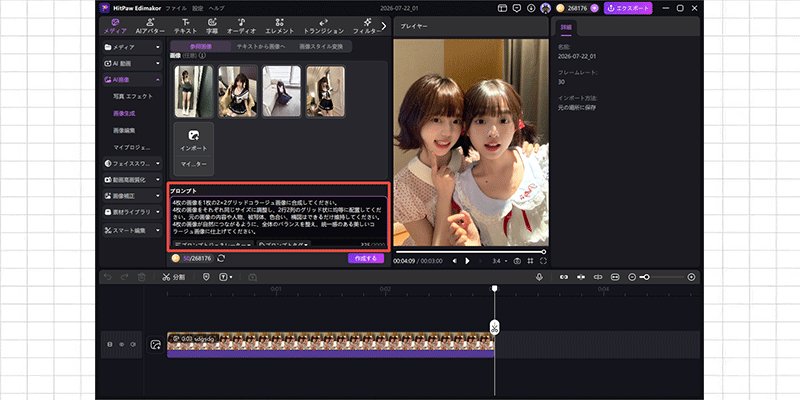Click the エクスポート export button
The width and height of the screenshot is (800, 400).
tap(628, 8)
